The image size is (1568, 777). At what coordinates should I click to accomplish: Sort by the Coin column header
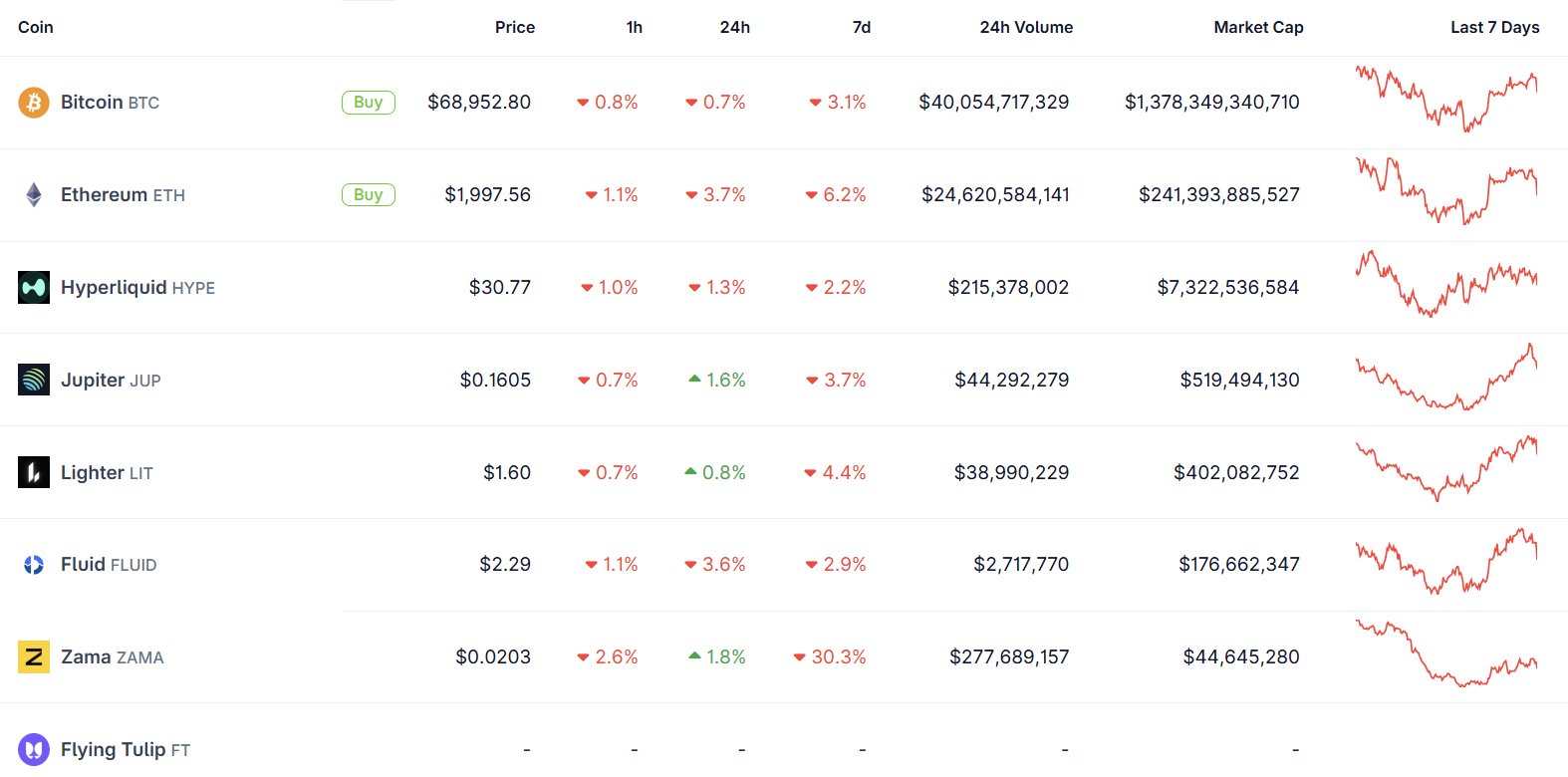click(36, 27)
